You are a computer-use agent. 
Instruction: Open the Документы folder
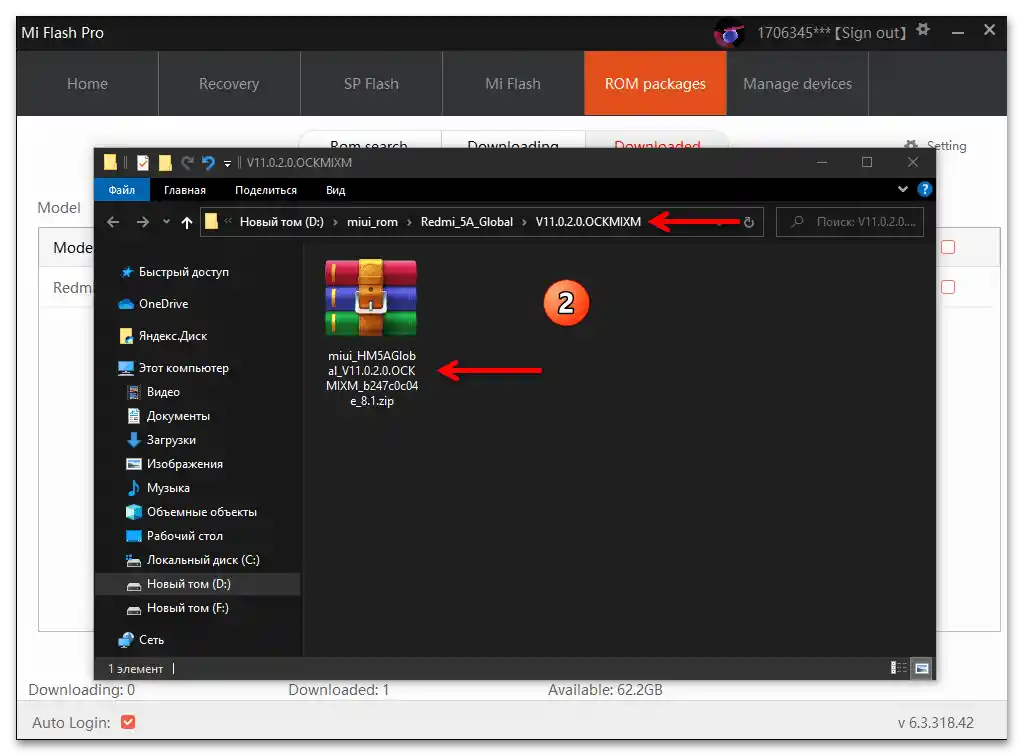(168, 416)
